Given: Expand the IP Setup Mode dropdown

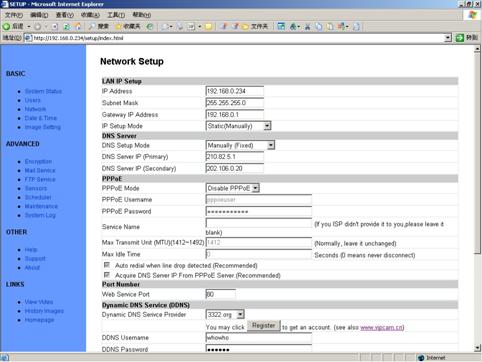Looking at the screenshot, I should (267, 126).
